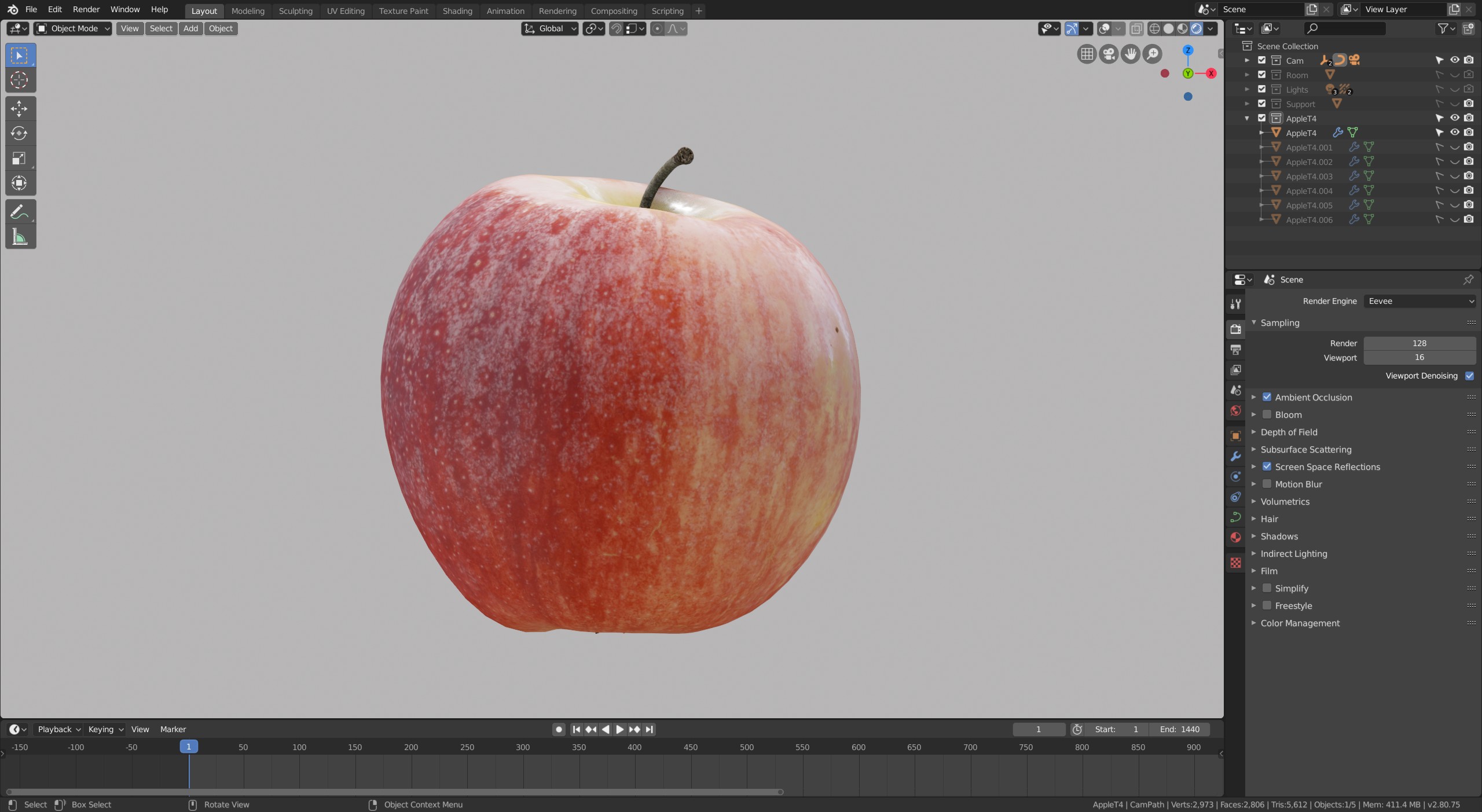This screenshot has width=1482, height=812.
Task: Click the End frame field in timeline
Action: point(1179,729)
